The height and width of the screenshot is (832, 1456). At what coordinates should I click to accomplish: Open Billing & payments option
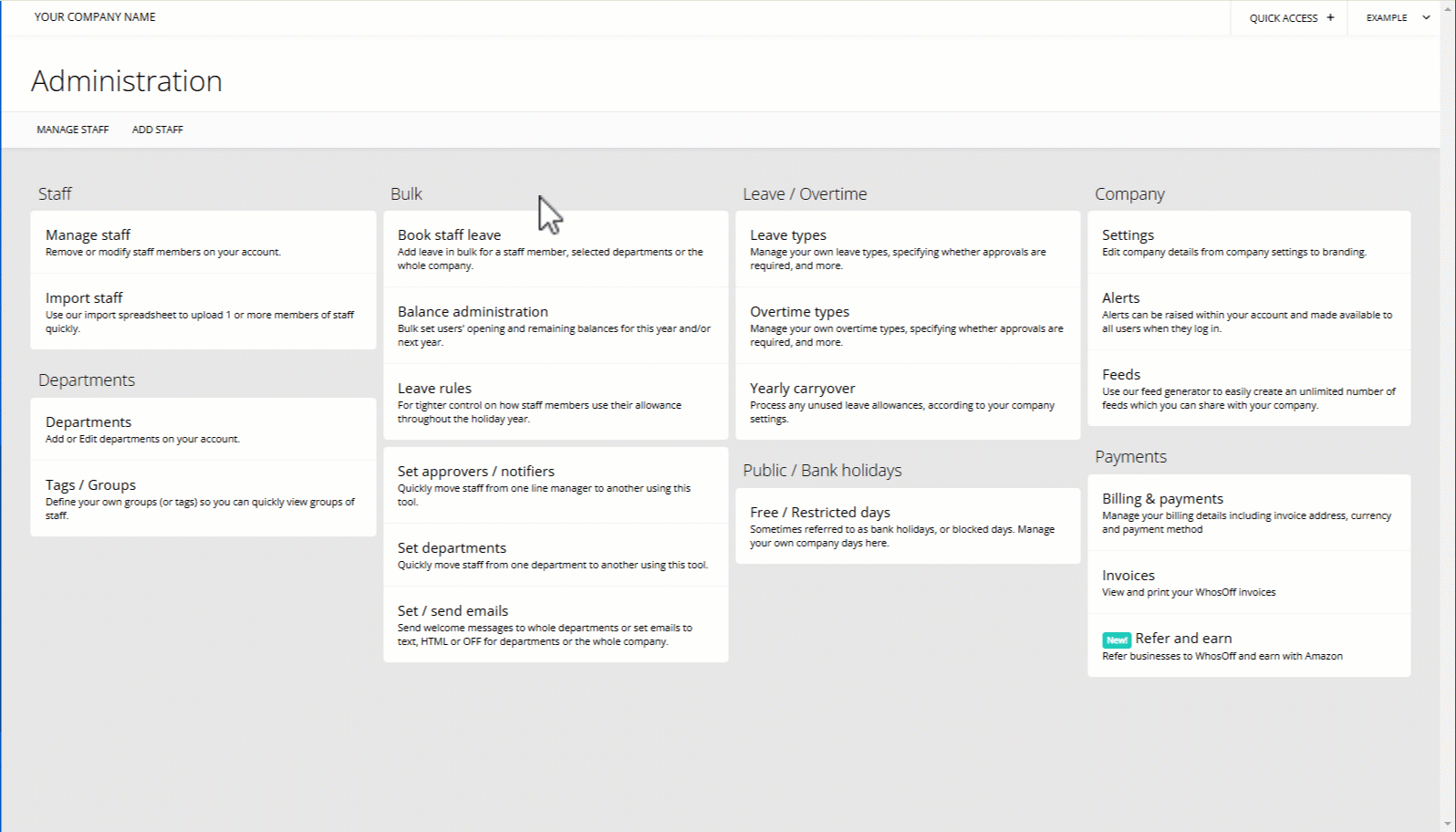click(x=1249, y=513)
